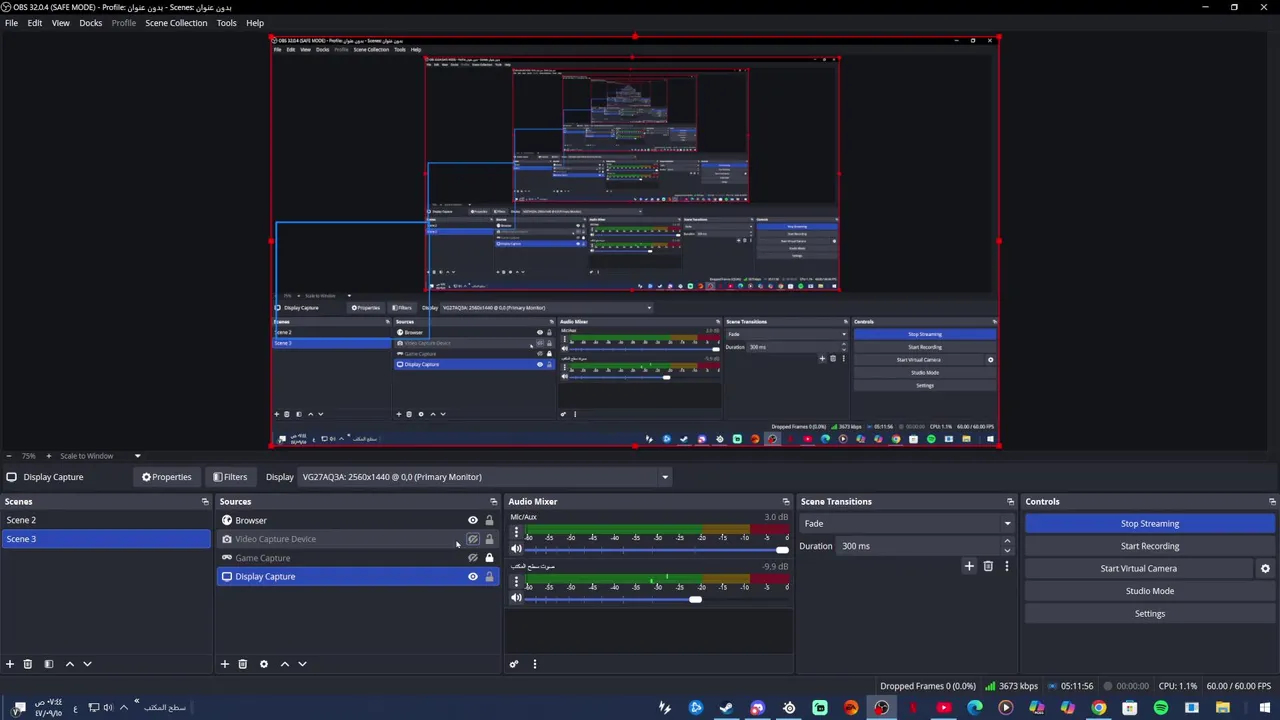The width and height of the screenshot is (1280, 720).
Task: Undock the Sources panel
Action: pos(493,502)
